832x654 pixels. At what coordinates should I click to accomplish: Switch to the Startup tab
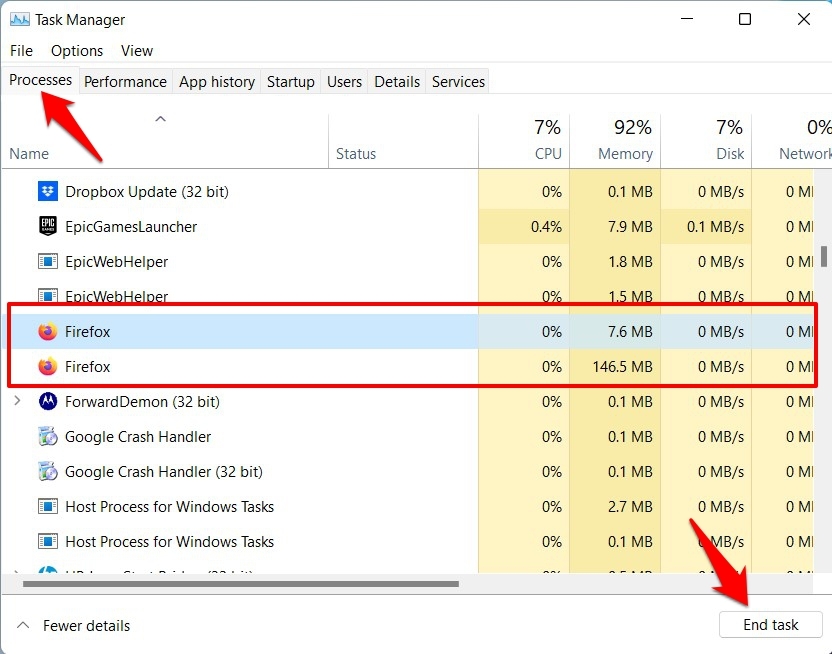point(290,82)
